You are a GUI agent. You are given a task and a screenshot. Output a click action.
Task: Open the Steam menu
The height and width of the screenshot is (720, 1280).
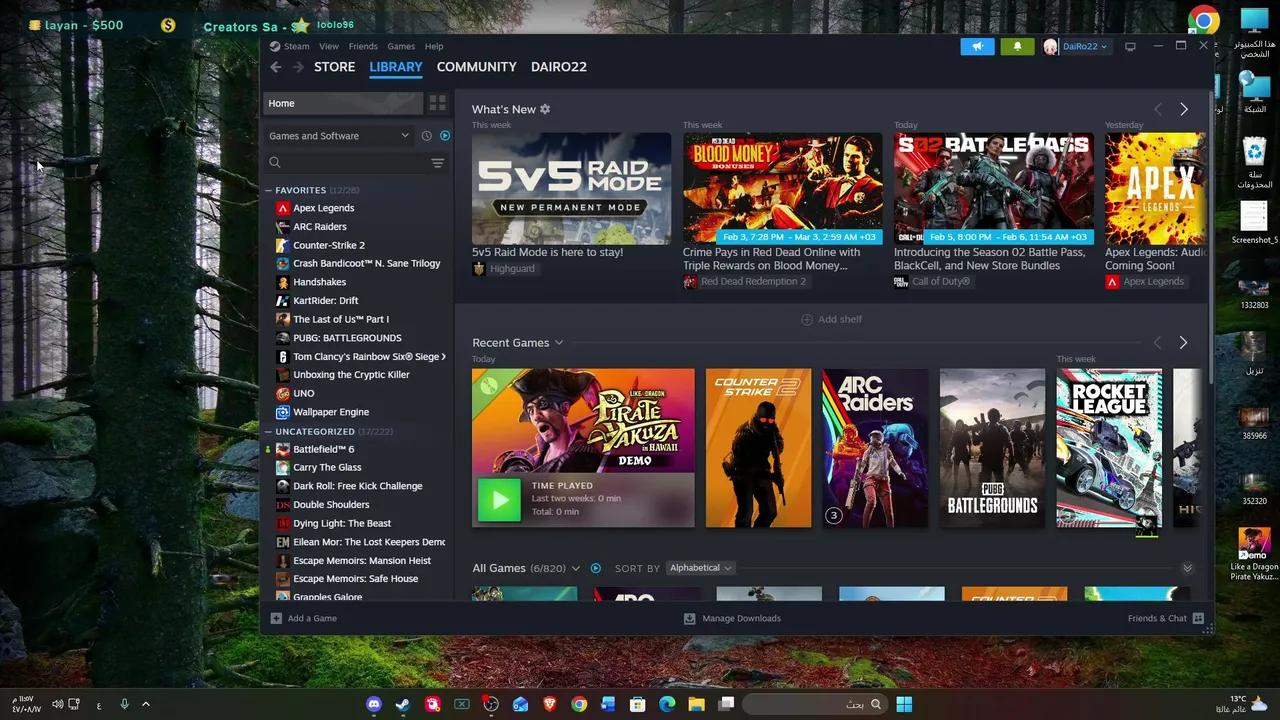[297, 46]
